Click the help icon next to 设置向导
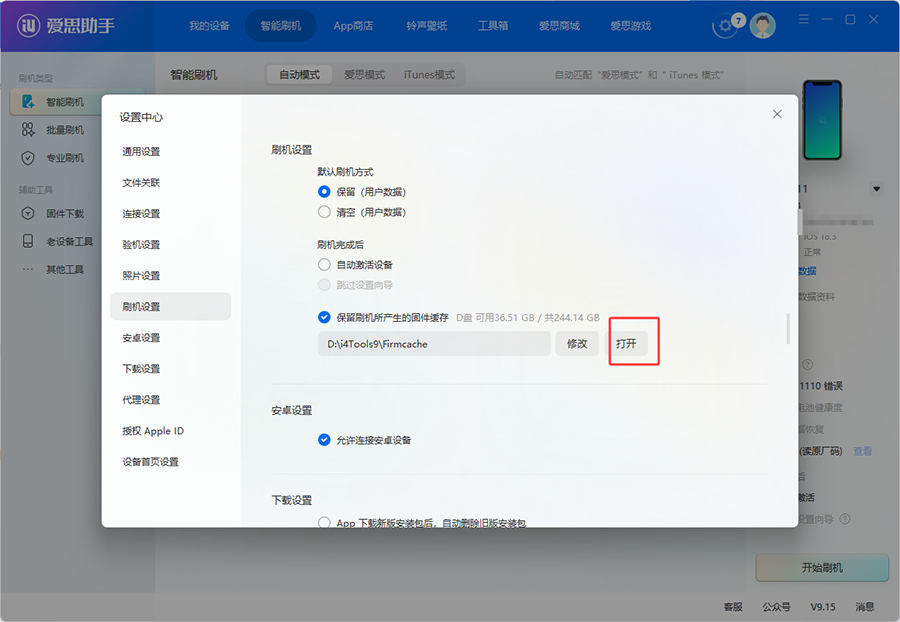900x622 pixels. [x=845, y=519]
